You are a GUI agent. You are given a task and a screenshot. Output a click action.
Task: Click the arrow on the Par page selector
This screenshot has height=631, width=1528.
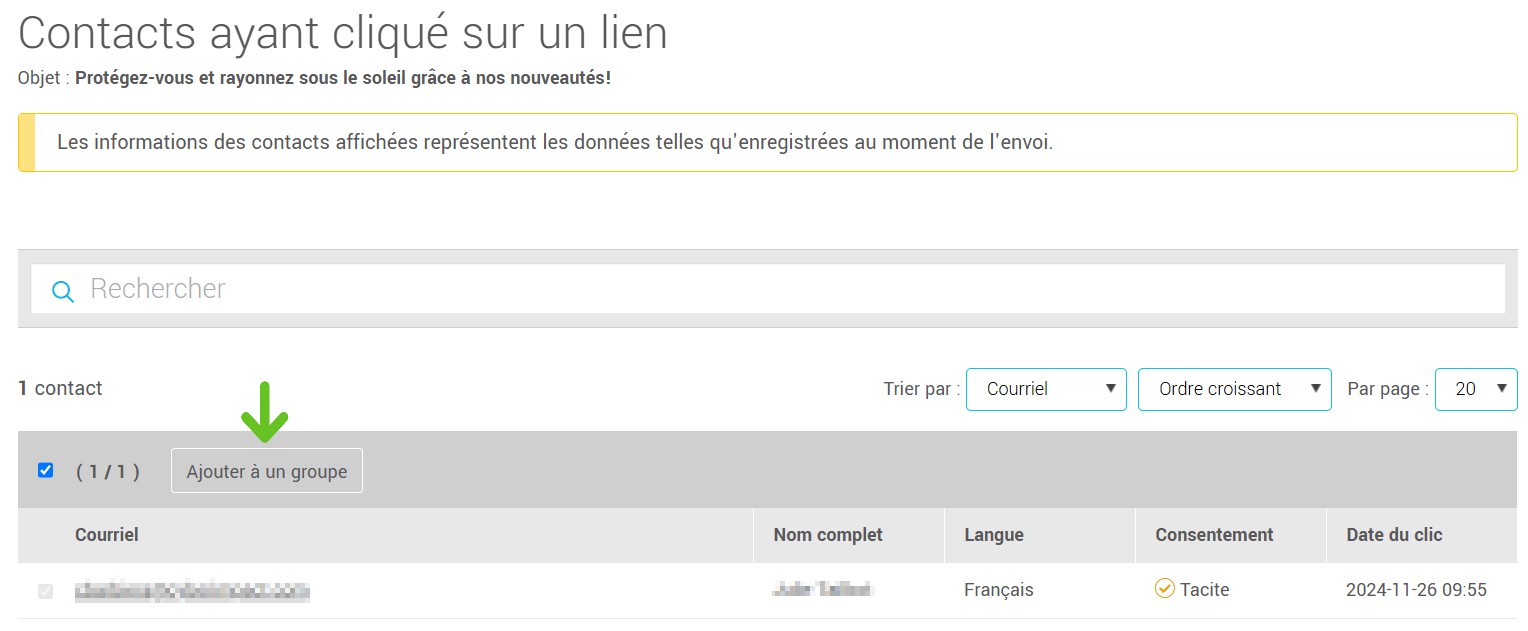1504,389
